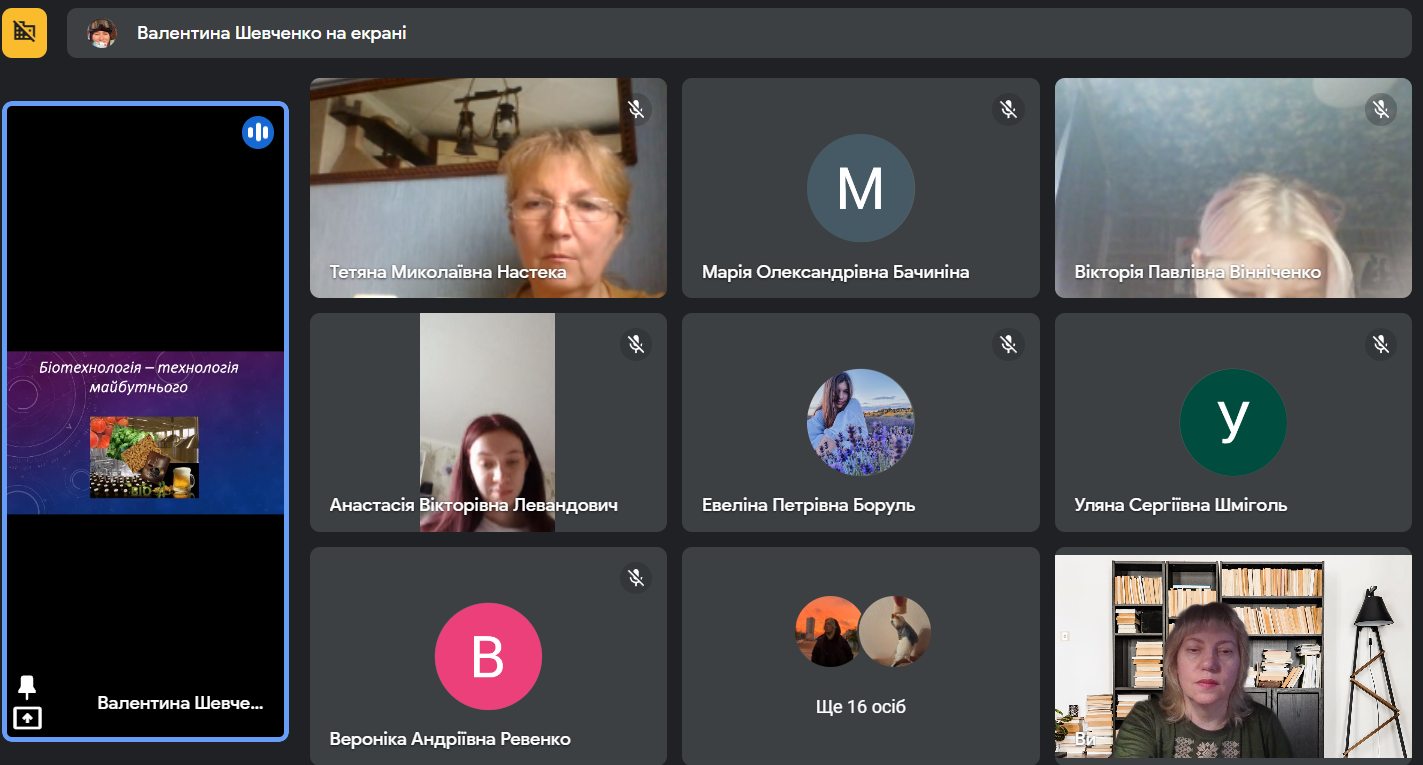Click the name "Вероніка Андріївна Ревенко"
1423x765 pixels.
coord(450,739)
